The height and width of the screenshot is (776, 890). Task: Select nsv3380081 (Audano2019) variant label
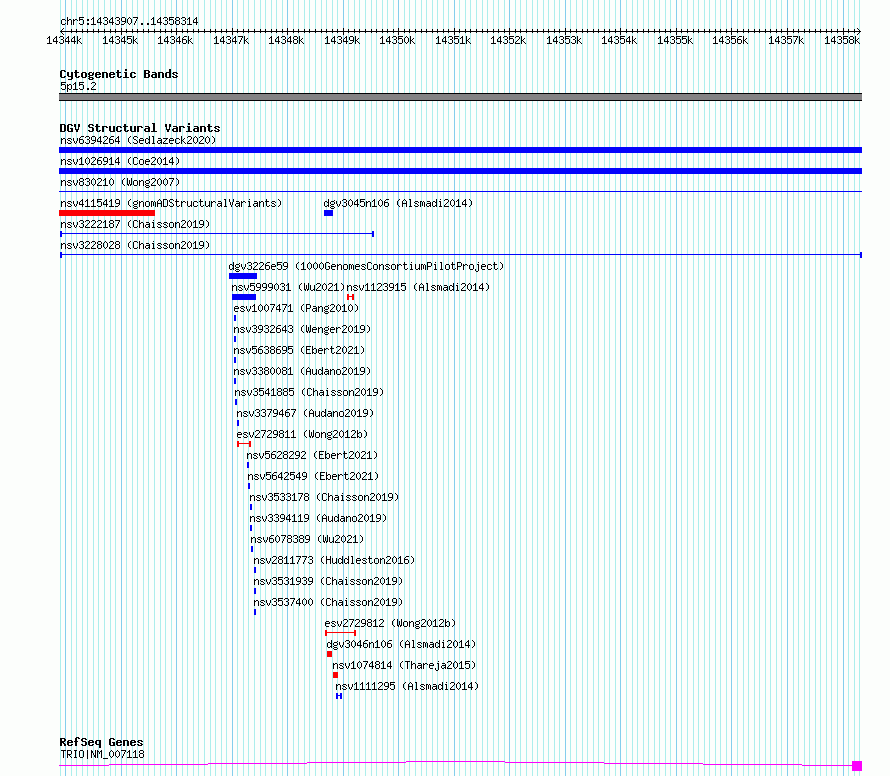click(x=302, y=371)
